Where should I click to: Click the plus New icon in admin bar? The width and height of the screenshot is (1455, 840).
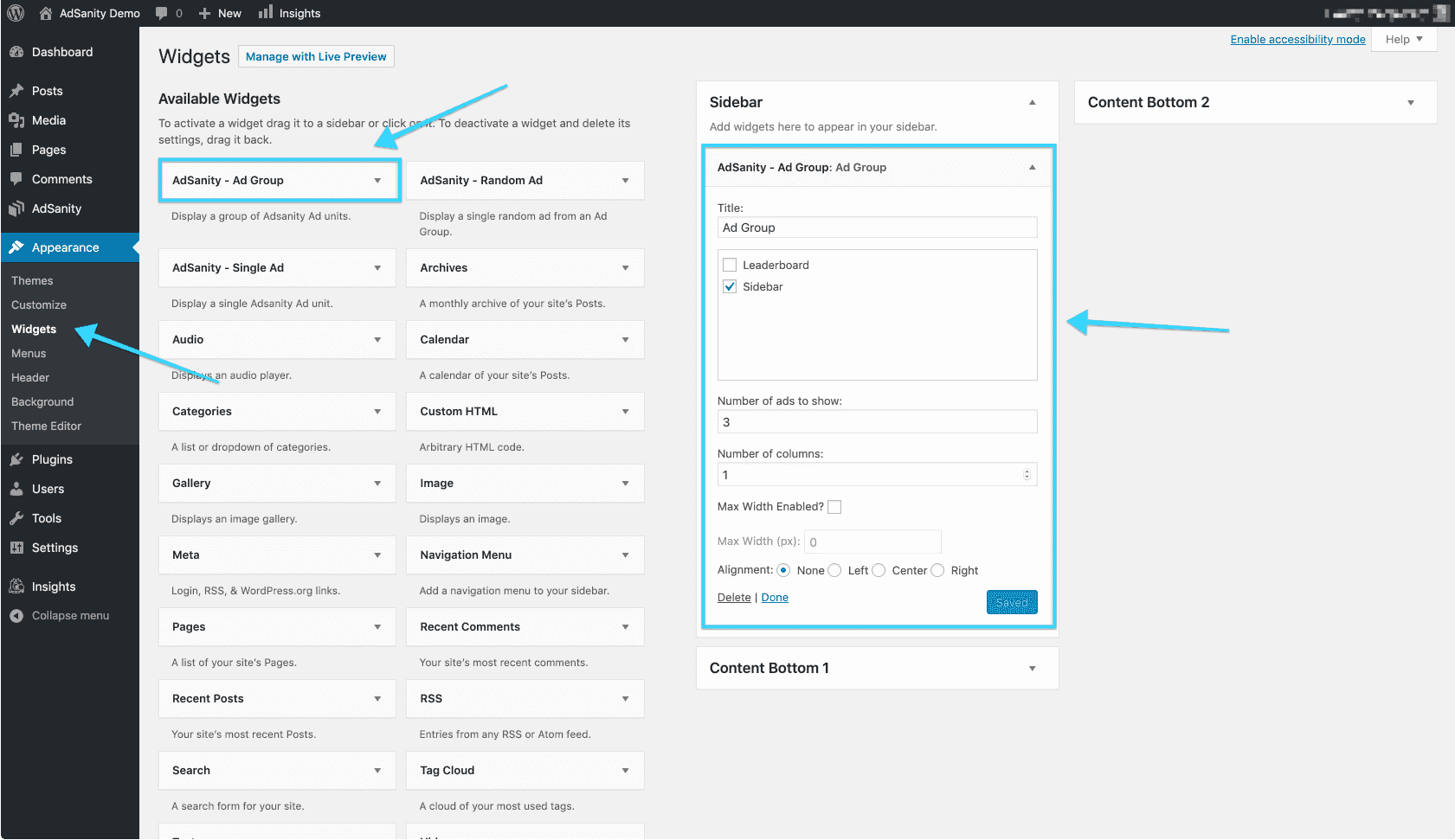(204, 13)
